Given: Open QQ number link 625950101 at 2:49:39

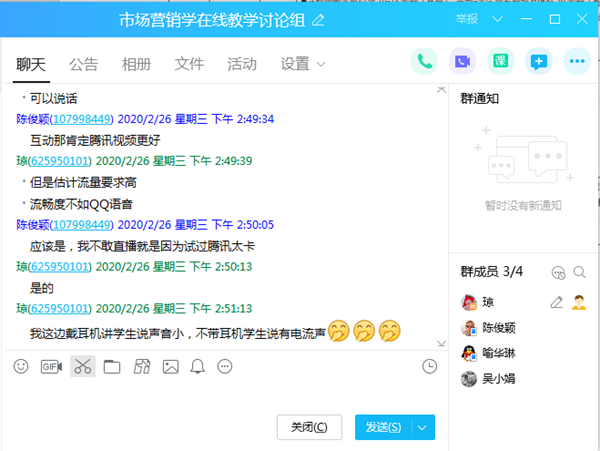Looking at the screenshot, I should [60, 161].
